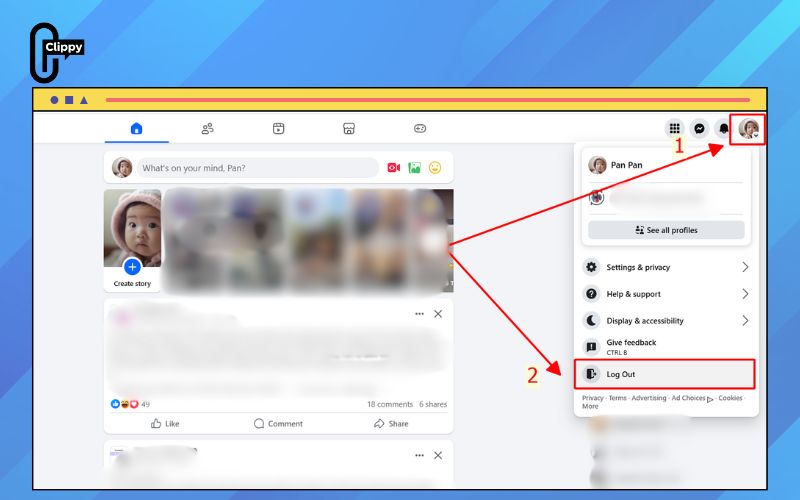Click Log Out

664,374
